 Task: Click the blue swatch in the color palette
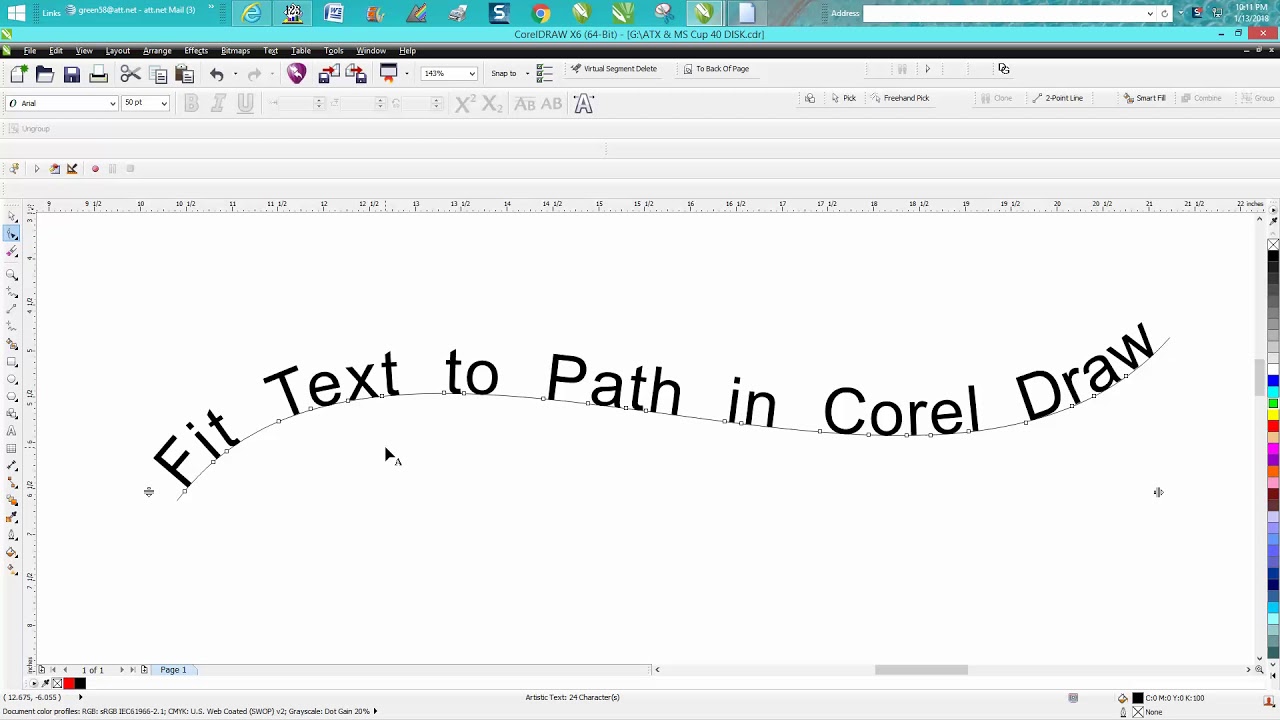pyautogui.click(x=1273, y=380)
